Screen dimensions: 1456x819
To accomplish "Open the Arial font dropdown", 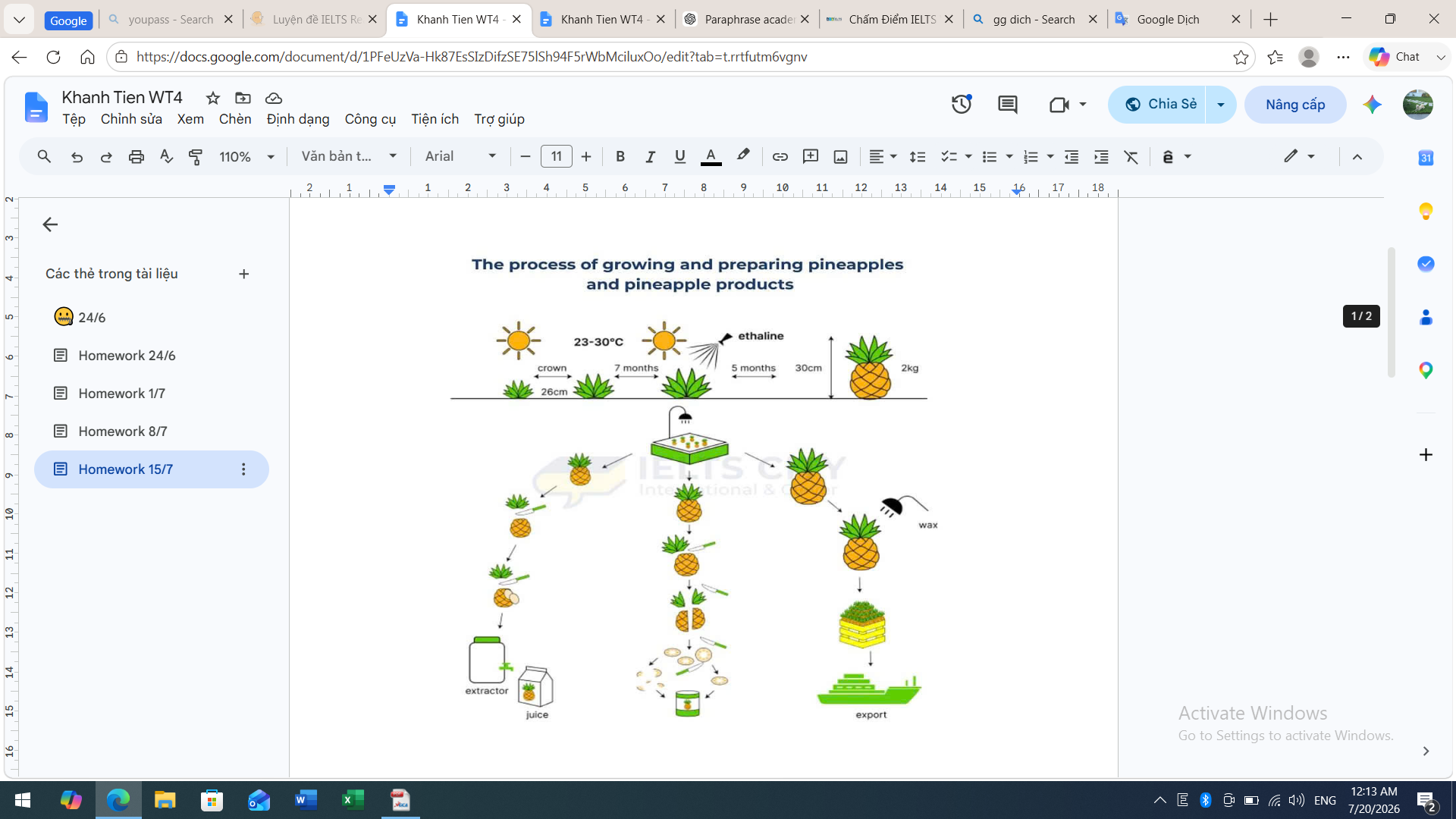I will [460, 156].
